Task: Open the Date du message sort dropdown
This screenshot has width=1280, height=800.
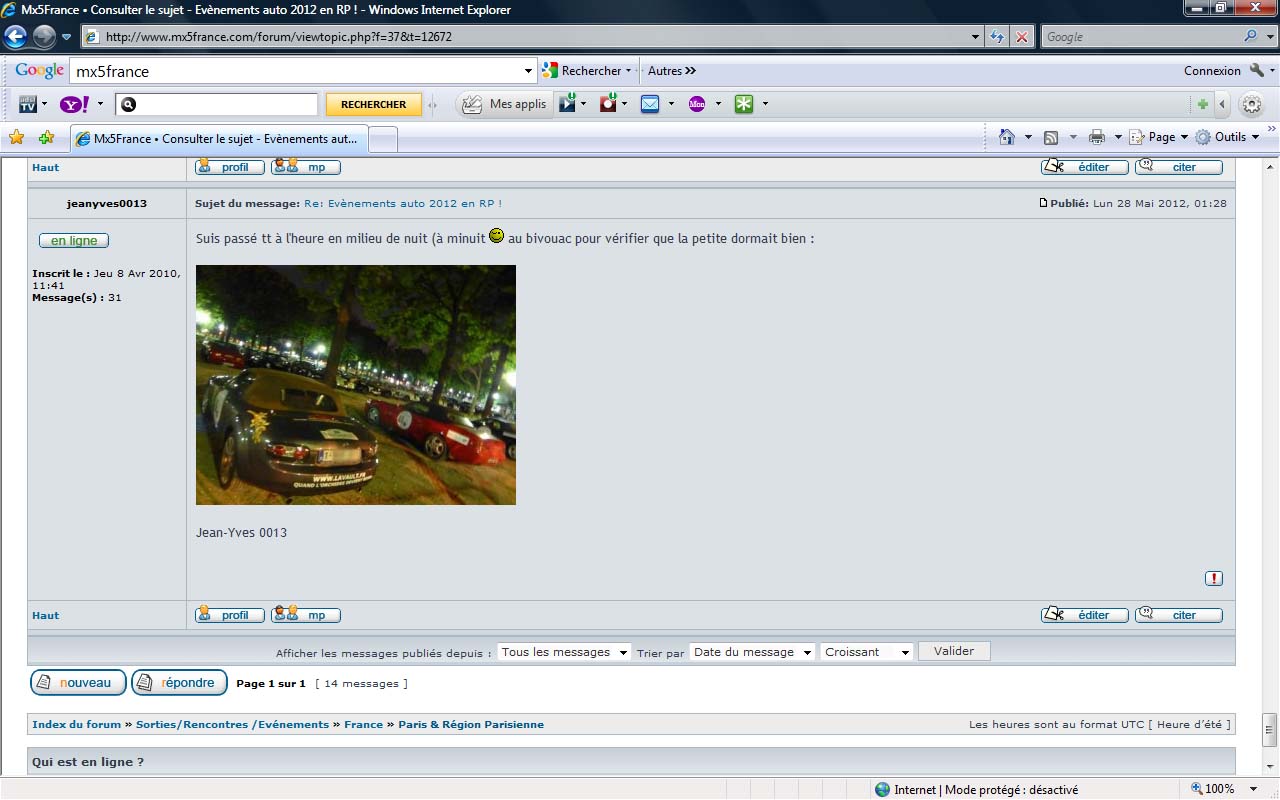Action: click(752, 652)
